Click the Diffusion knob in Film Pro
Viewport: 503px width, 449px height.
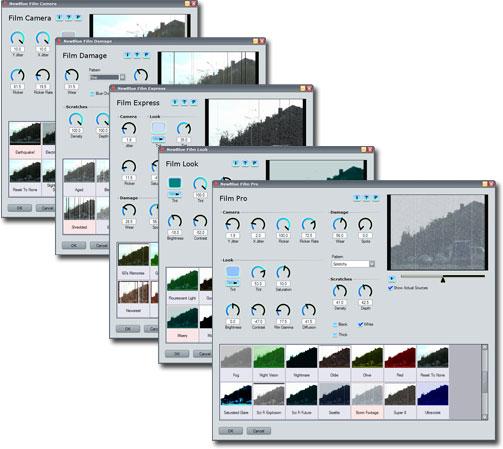click(309, 311)
